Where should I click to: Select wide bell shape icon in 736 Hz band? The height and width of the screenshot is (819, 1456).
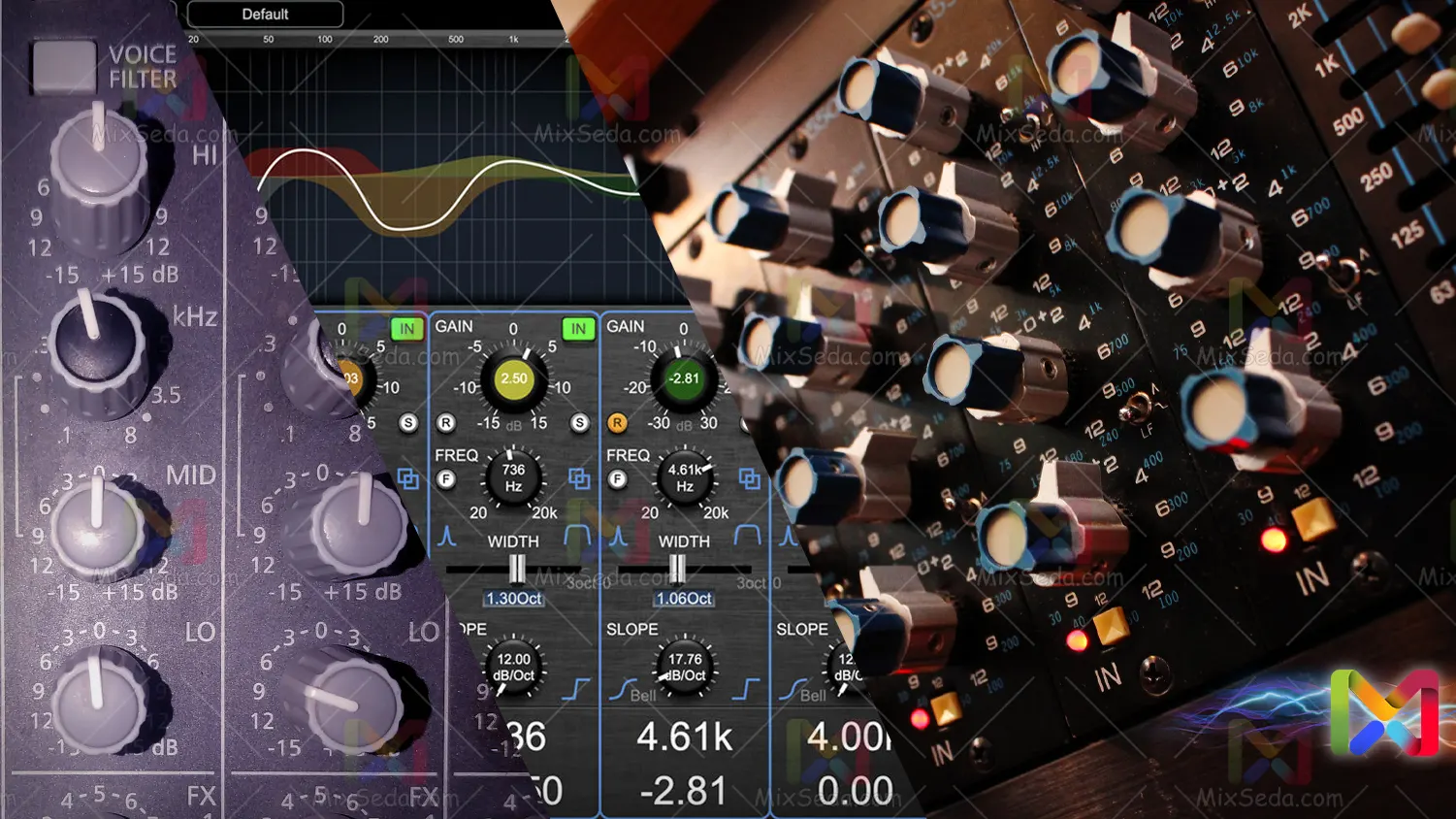(x=577, y=536)
